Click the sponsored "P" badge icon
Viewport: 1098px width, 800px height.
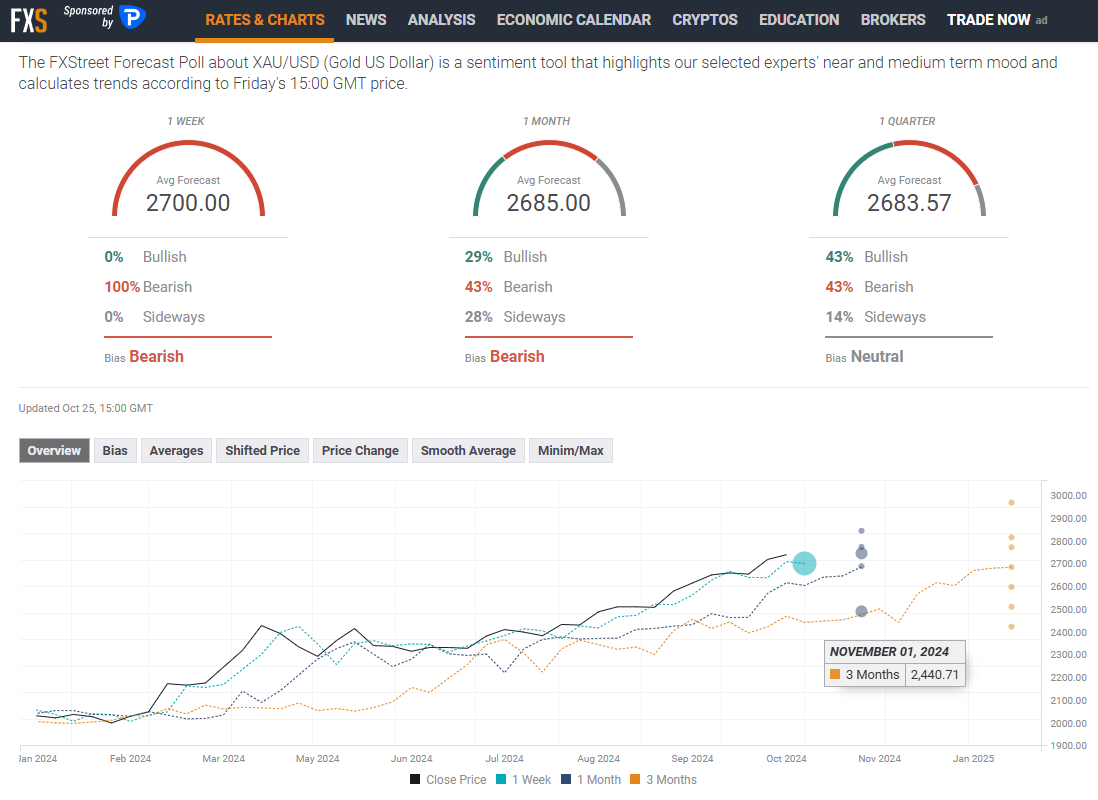tap(130, 18)
